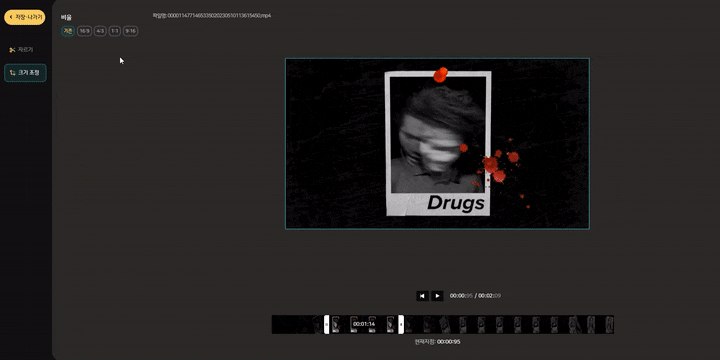Screen dimensions: 720x360
Task: Click the video preview showing Drugs
Action: (x=437, y=143)
